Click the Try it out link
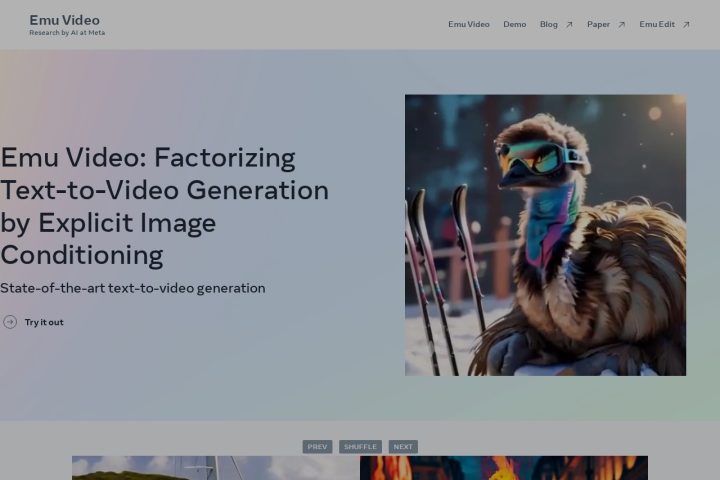 click(x=44, y=322)
